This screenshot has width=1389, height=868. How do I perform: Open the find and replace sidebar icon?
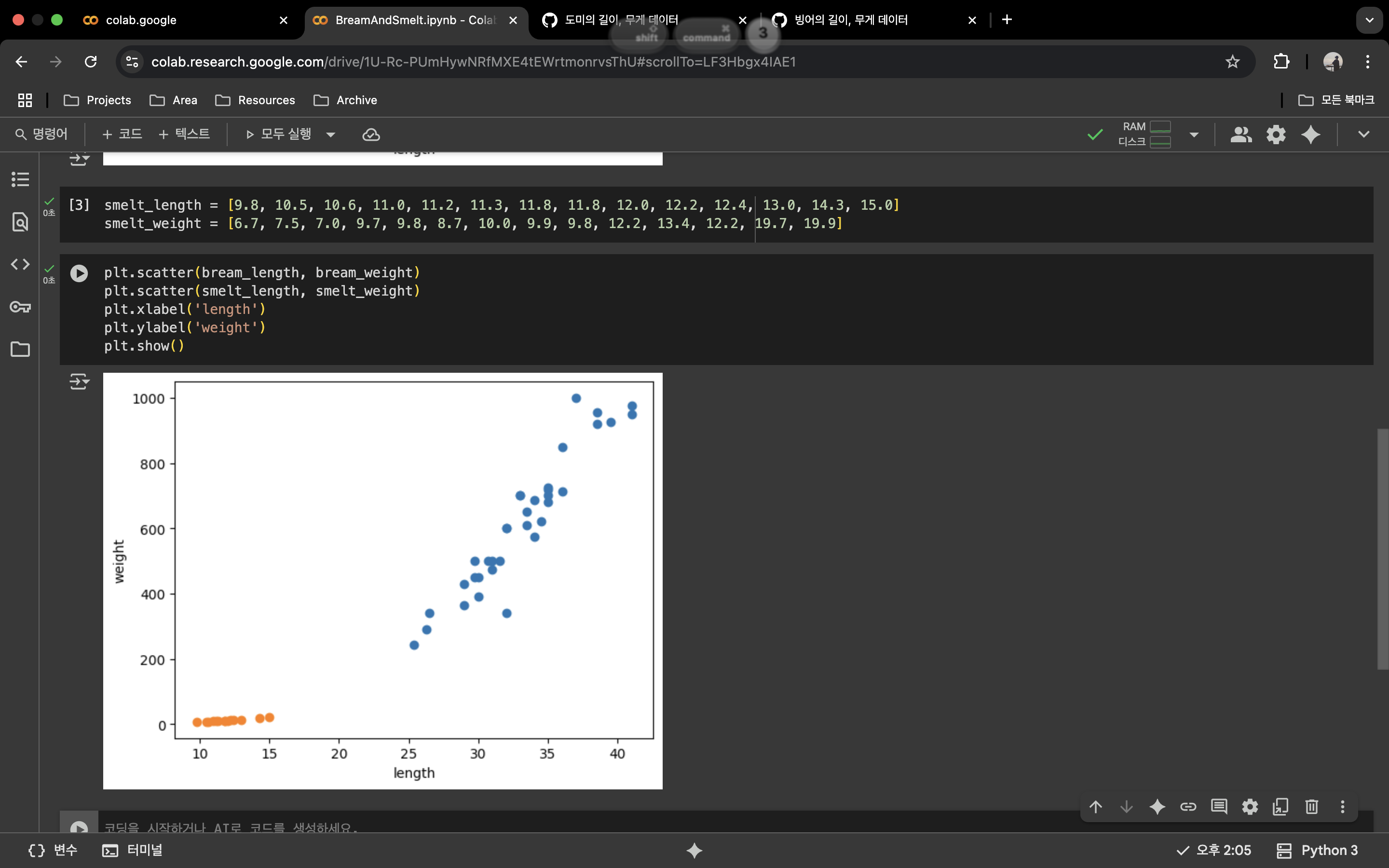pos(20,222)
